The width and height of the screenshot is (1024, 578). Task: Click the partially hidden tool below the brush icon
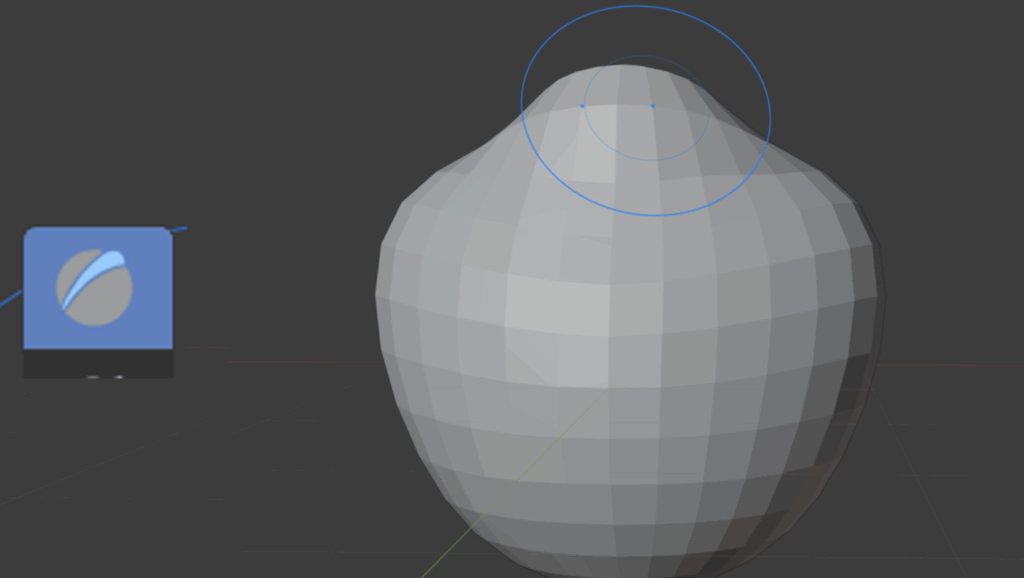tap(98, 366)
